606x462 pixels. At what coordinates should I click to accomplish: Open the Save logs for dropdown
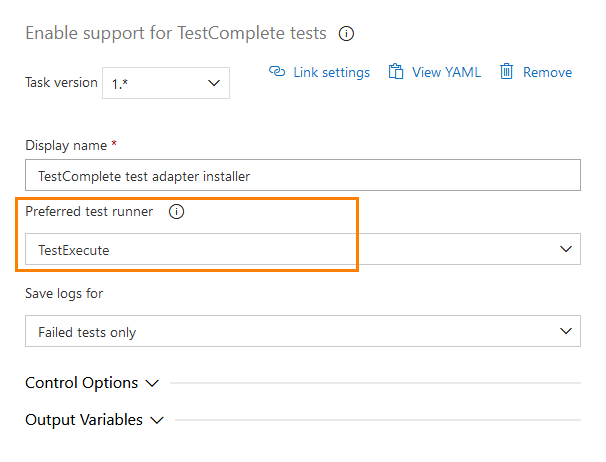pyautogui.click(x=302, y=331)
